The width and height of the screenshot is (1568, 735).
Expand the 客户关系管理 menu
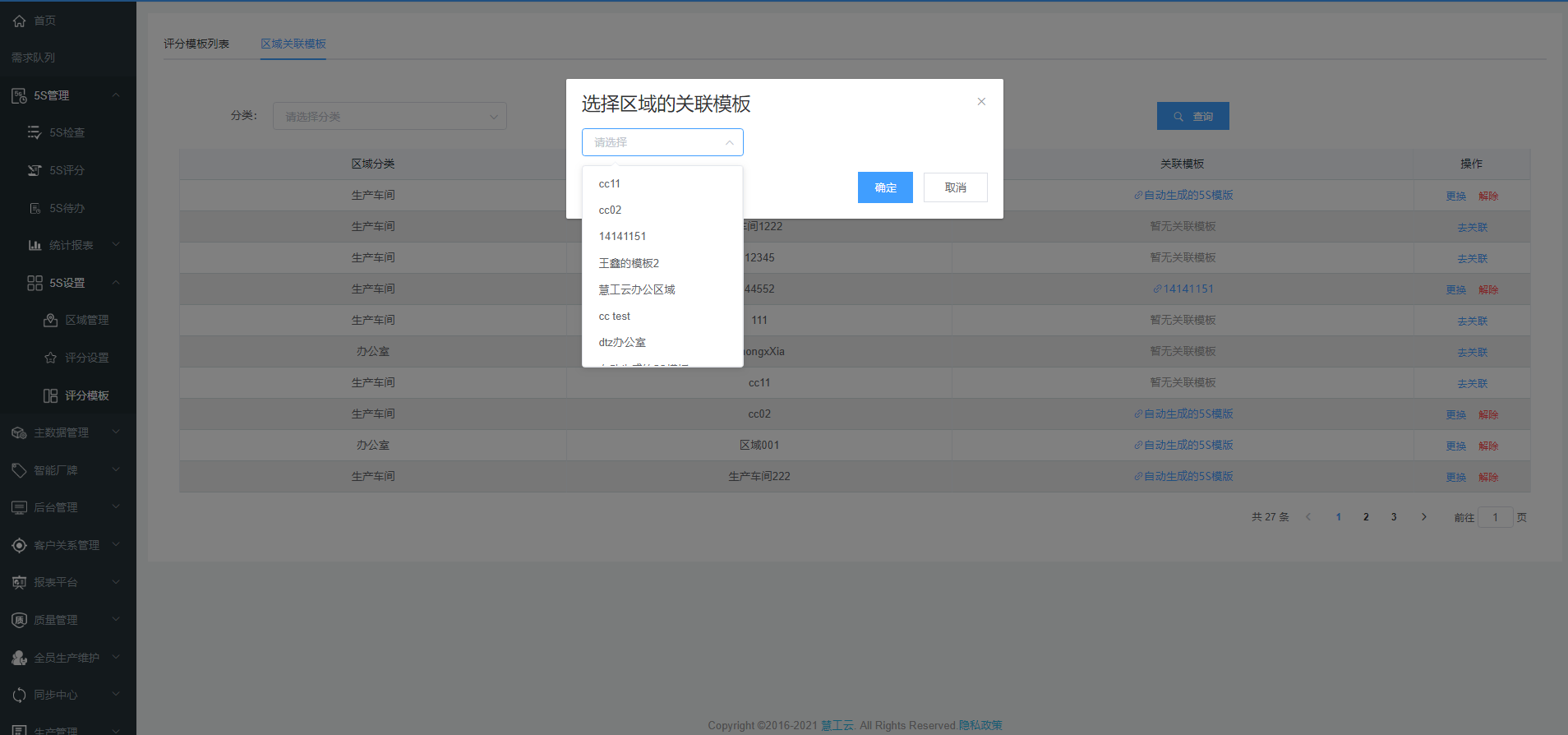tap(116, 545)
